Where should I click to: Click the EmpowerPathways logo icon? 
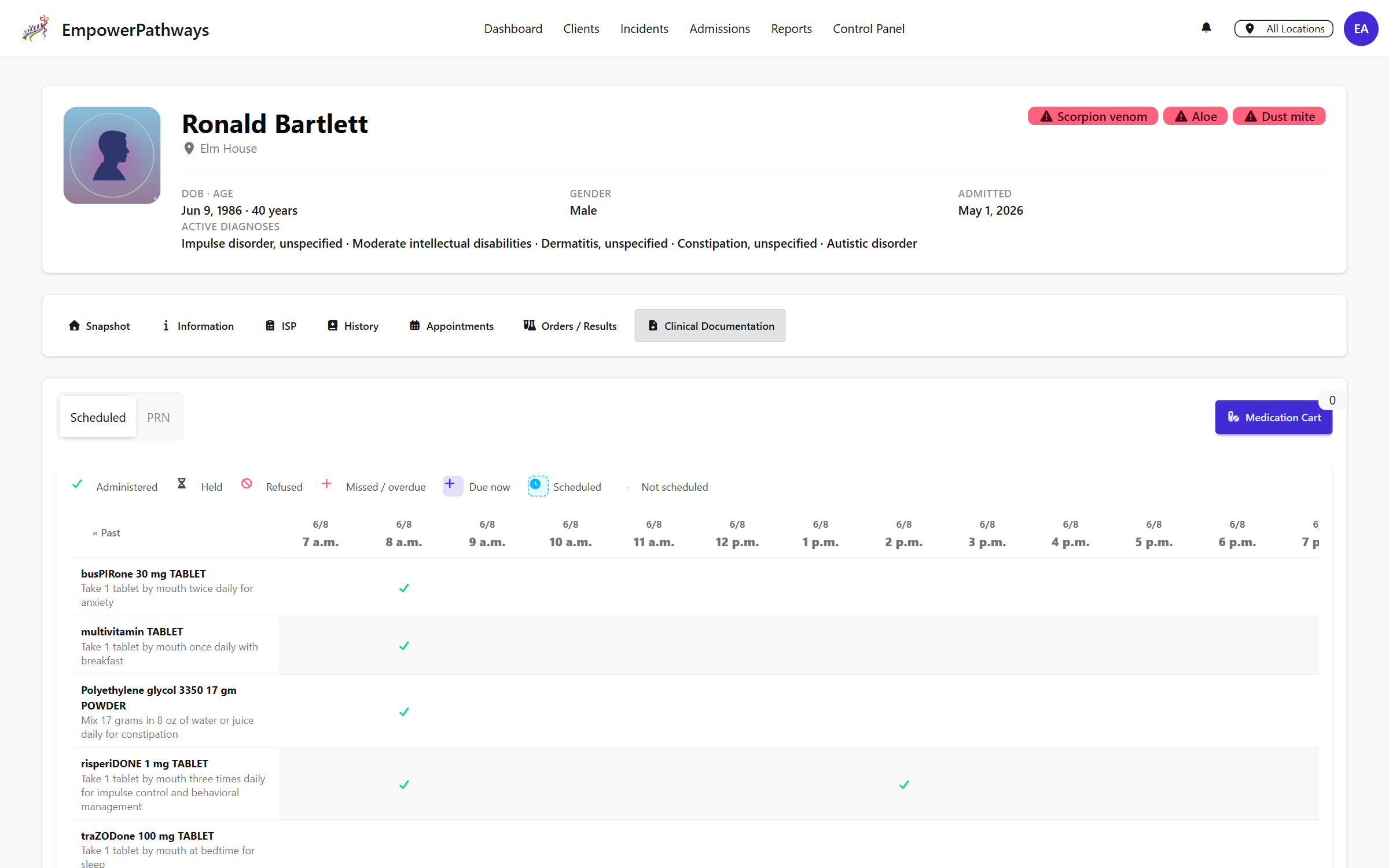(x=35, y=28)
